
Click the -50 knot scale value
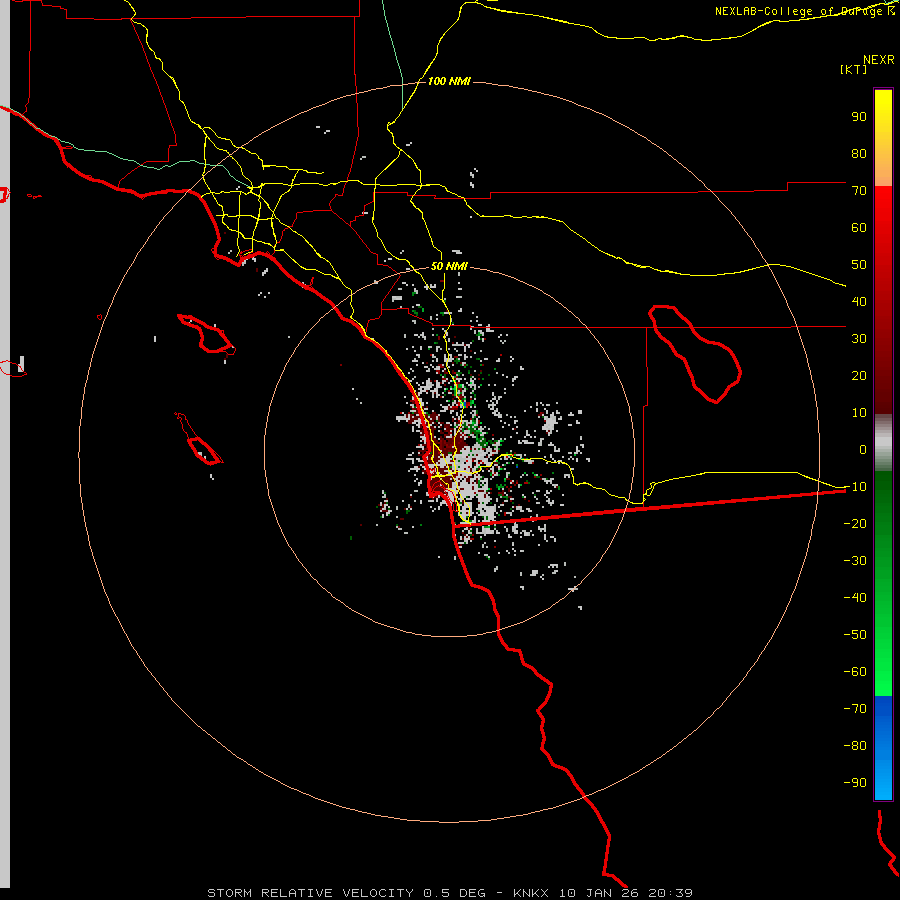(855, 635)
